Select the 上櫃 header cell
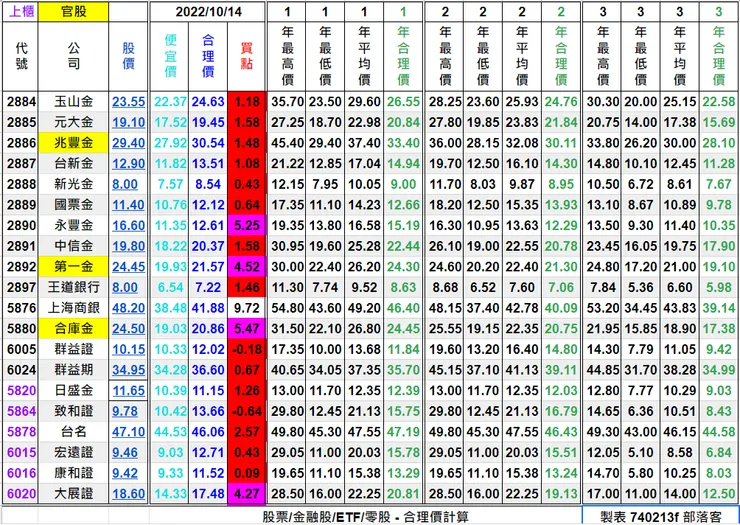This screenshot has height=525, width=740. 21,12
